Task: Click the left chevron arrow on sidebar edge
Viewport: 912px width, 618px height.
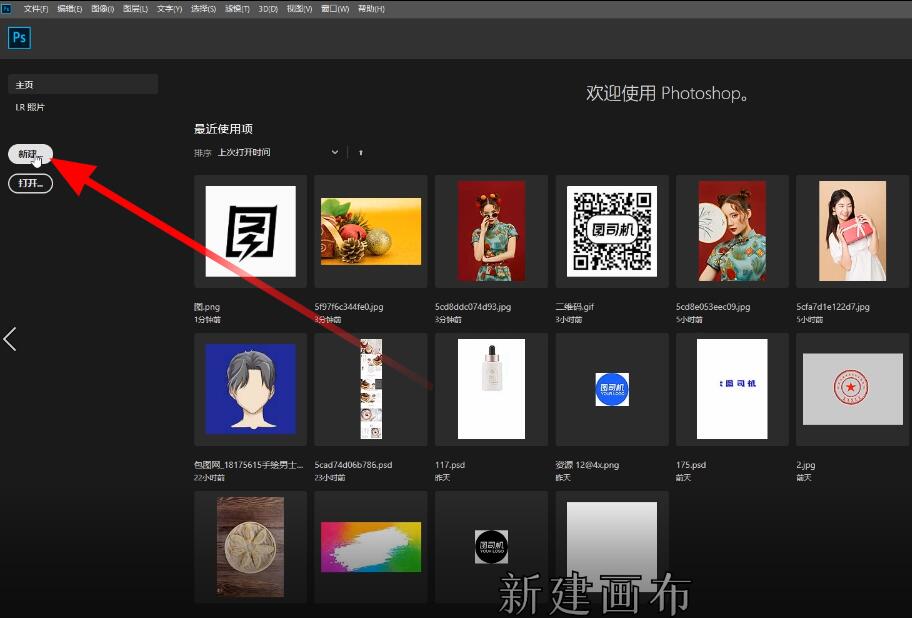Action: [x=10, y=339]
